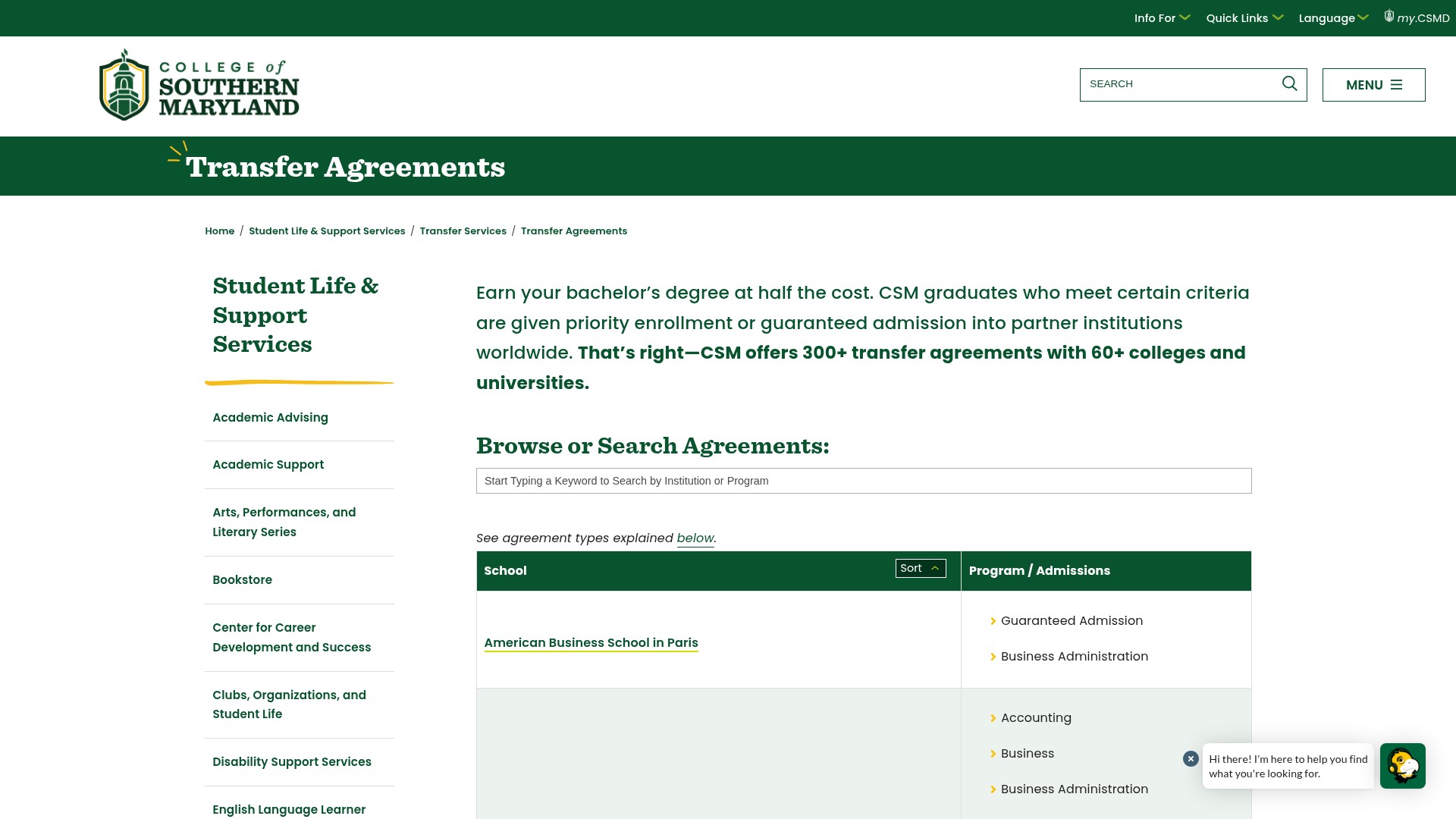Select Business Administration under American Business School
The image size is (1456, 819).
click(x=1074, y=656)
